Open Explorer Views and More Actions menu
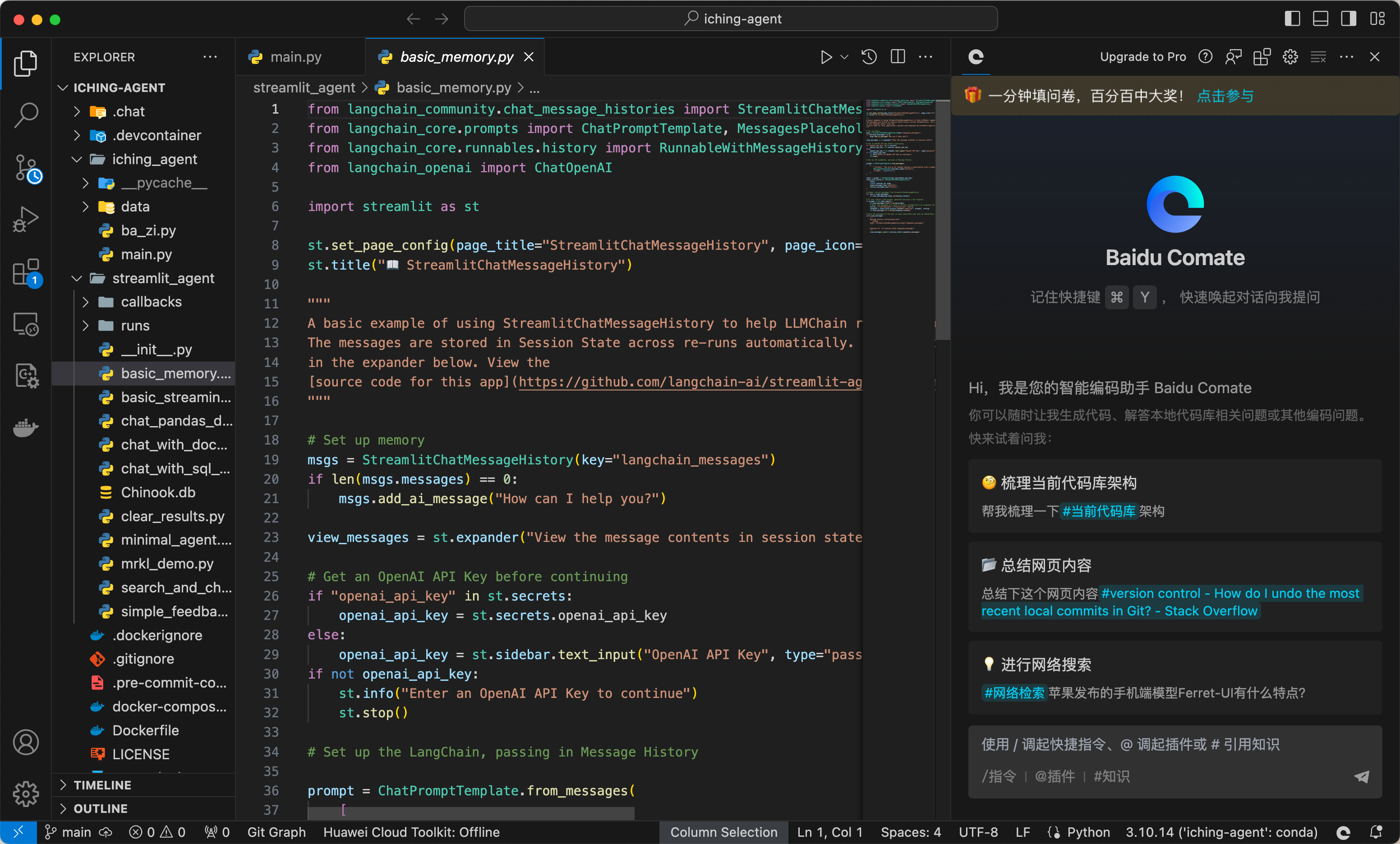This screenshot has width=1400, height=844. 210,57
